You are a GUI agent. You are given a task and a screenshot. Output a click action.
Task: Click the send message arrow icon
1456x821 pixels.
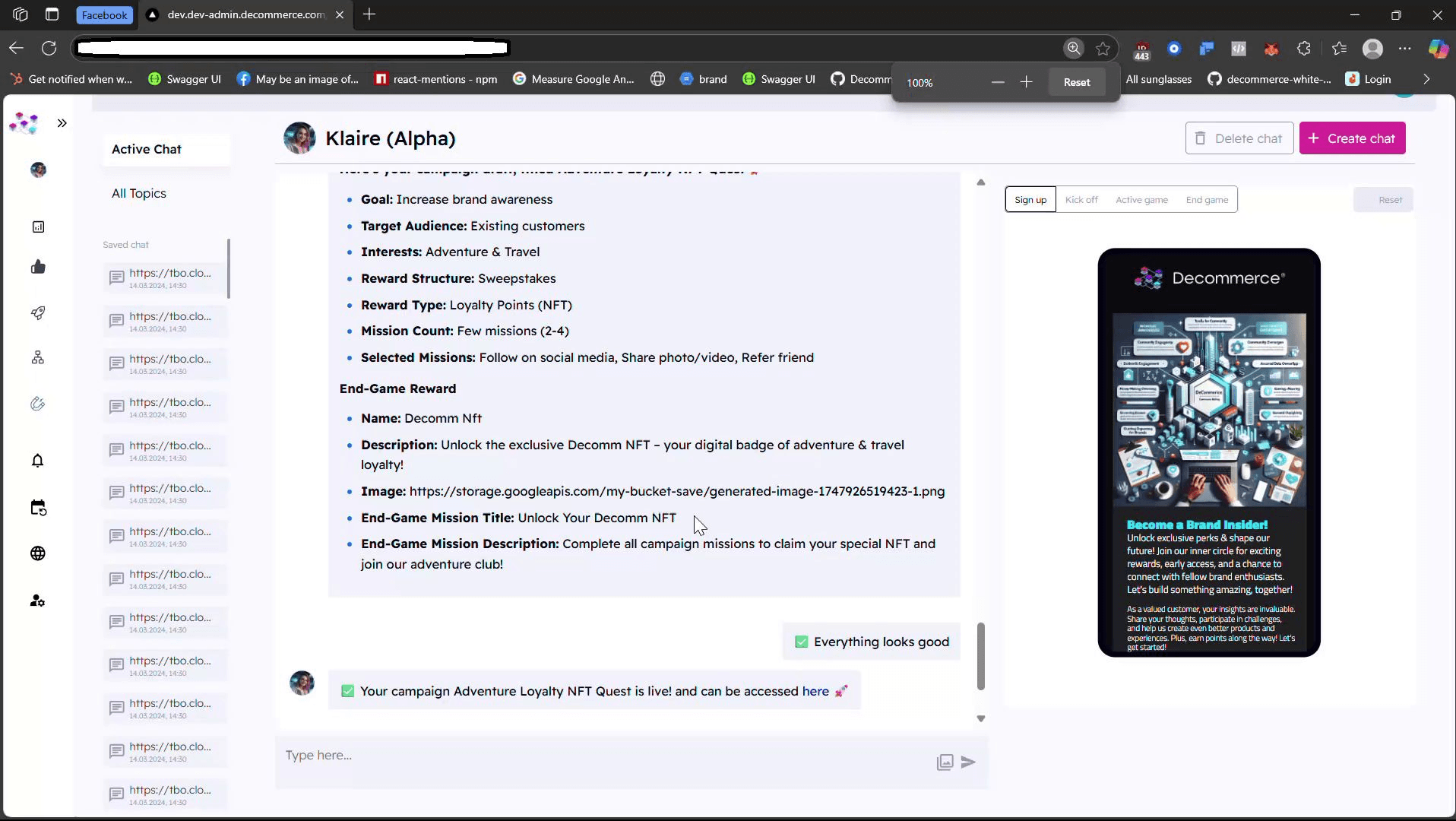(968, 762)
